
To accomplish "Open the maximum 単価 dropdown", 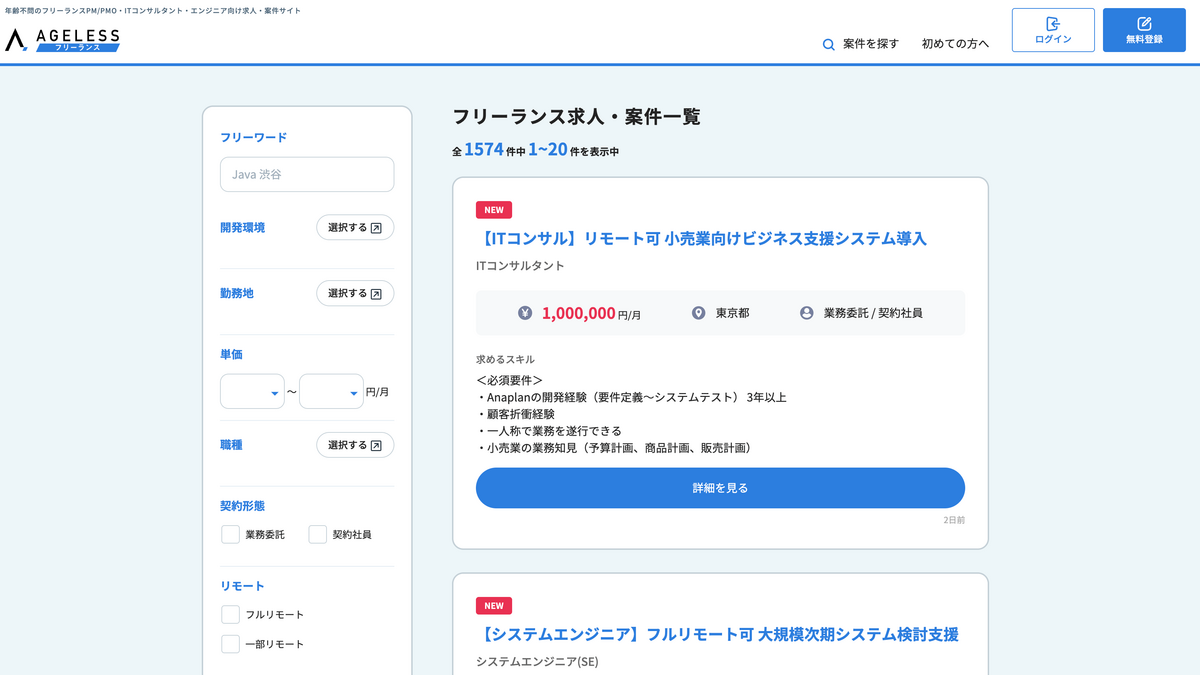I will click(331, 391).
